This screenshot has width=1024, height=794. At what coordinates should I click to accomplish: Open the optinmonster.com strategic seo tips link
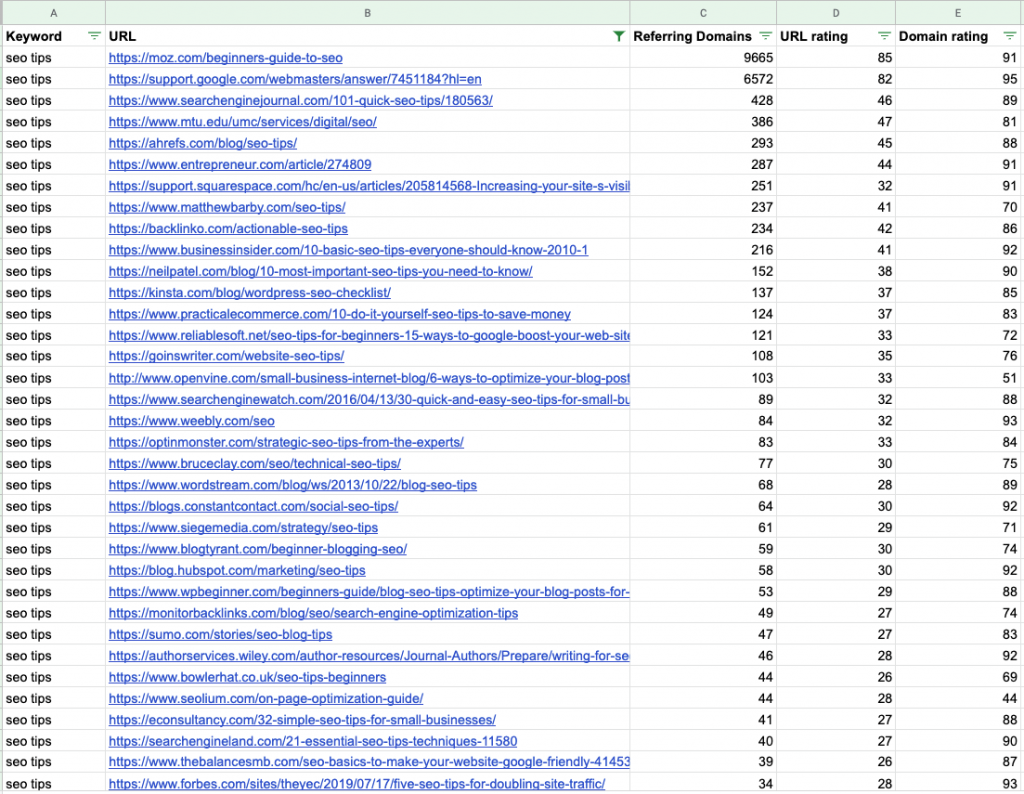286,442
